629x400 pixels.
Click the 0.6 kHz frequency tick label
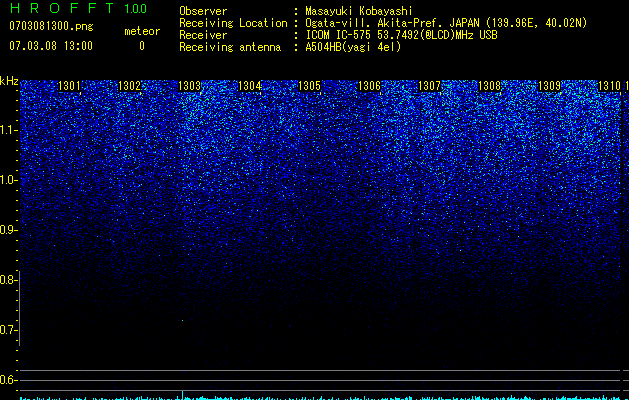click(8, 380)
